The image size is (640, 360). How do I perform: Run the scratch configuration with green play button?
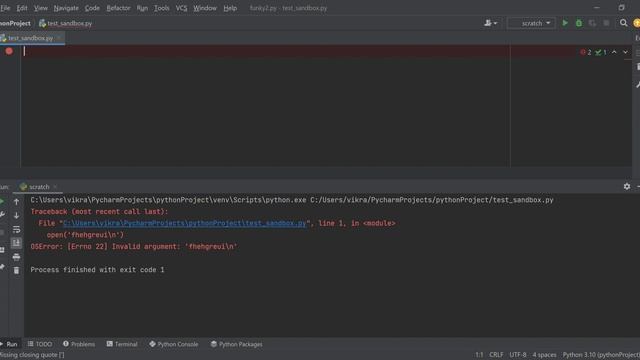coord(565,23)
